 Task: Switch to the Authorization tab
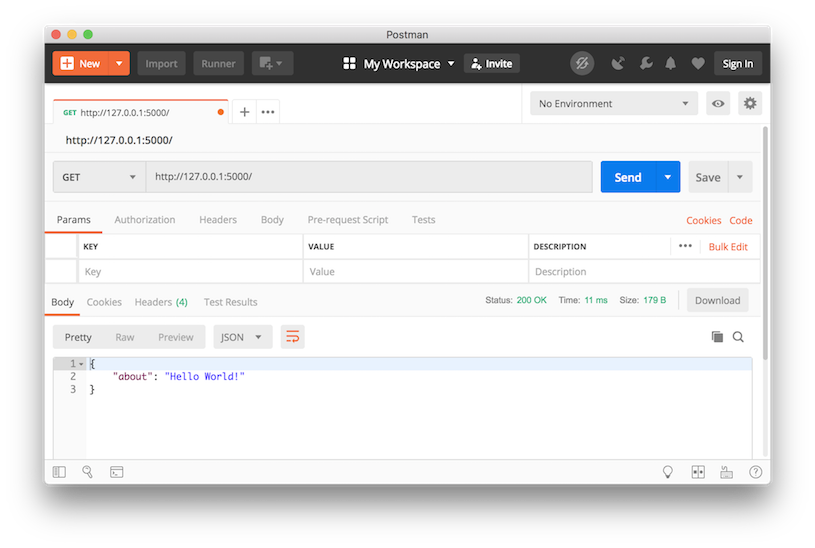pos(144,219)
